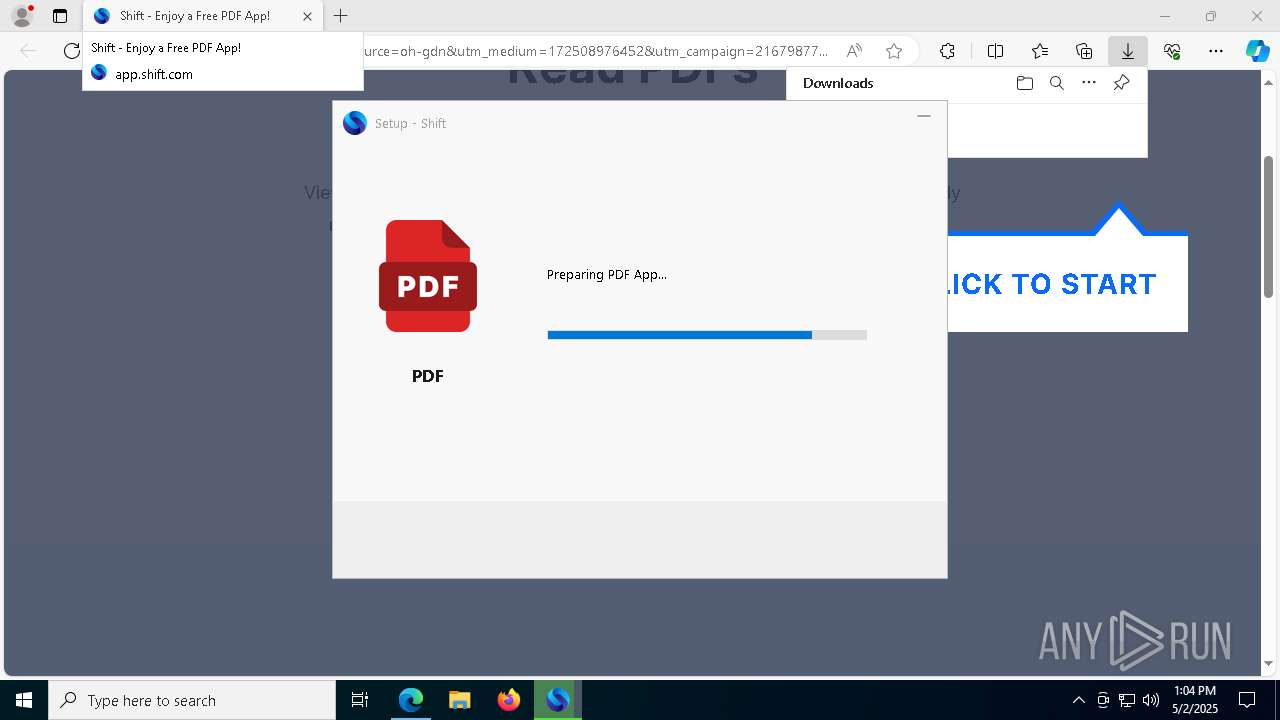Open the Collections icon
Image resolution: width=1280 pixels, height=720 pixels.
pos(1084,51)
